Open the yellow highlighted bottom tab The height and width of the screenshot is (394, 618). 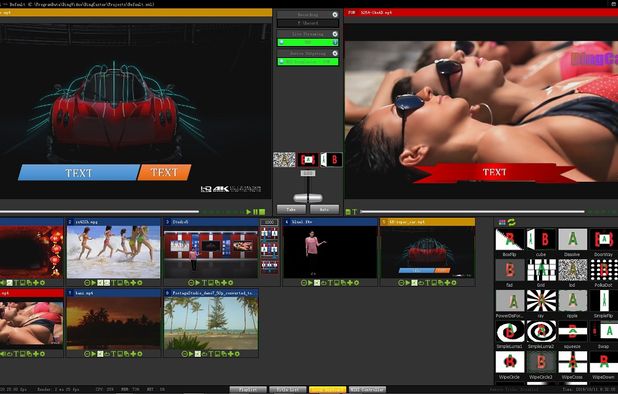(328, 389)
